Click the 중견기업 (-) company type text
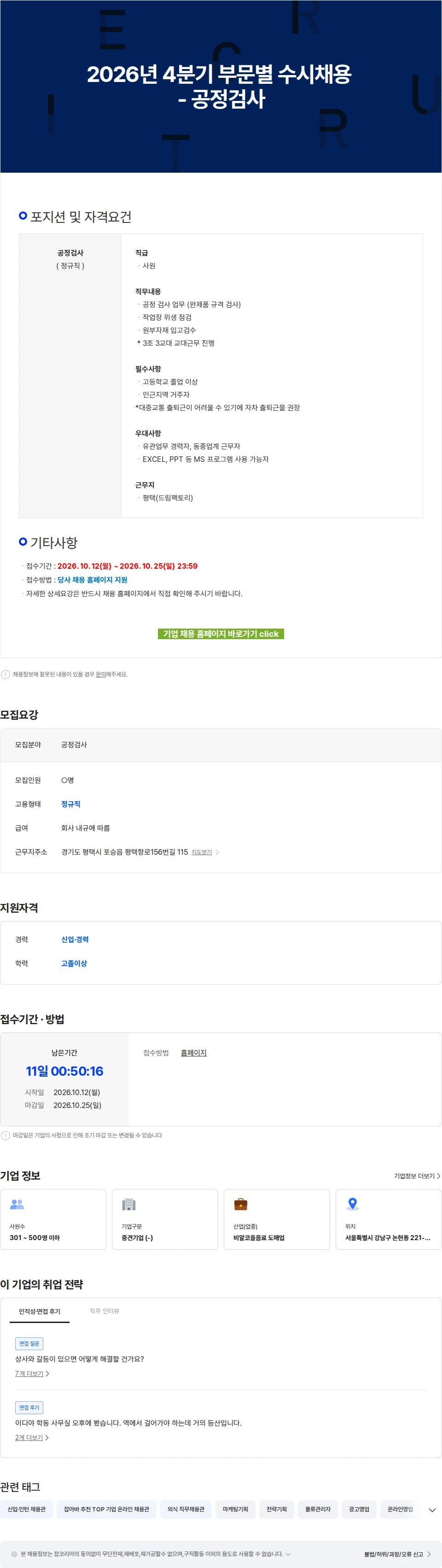This screenshot has width=442, height=1568. point(137,1237)
